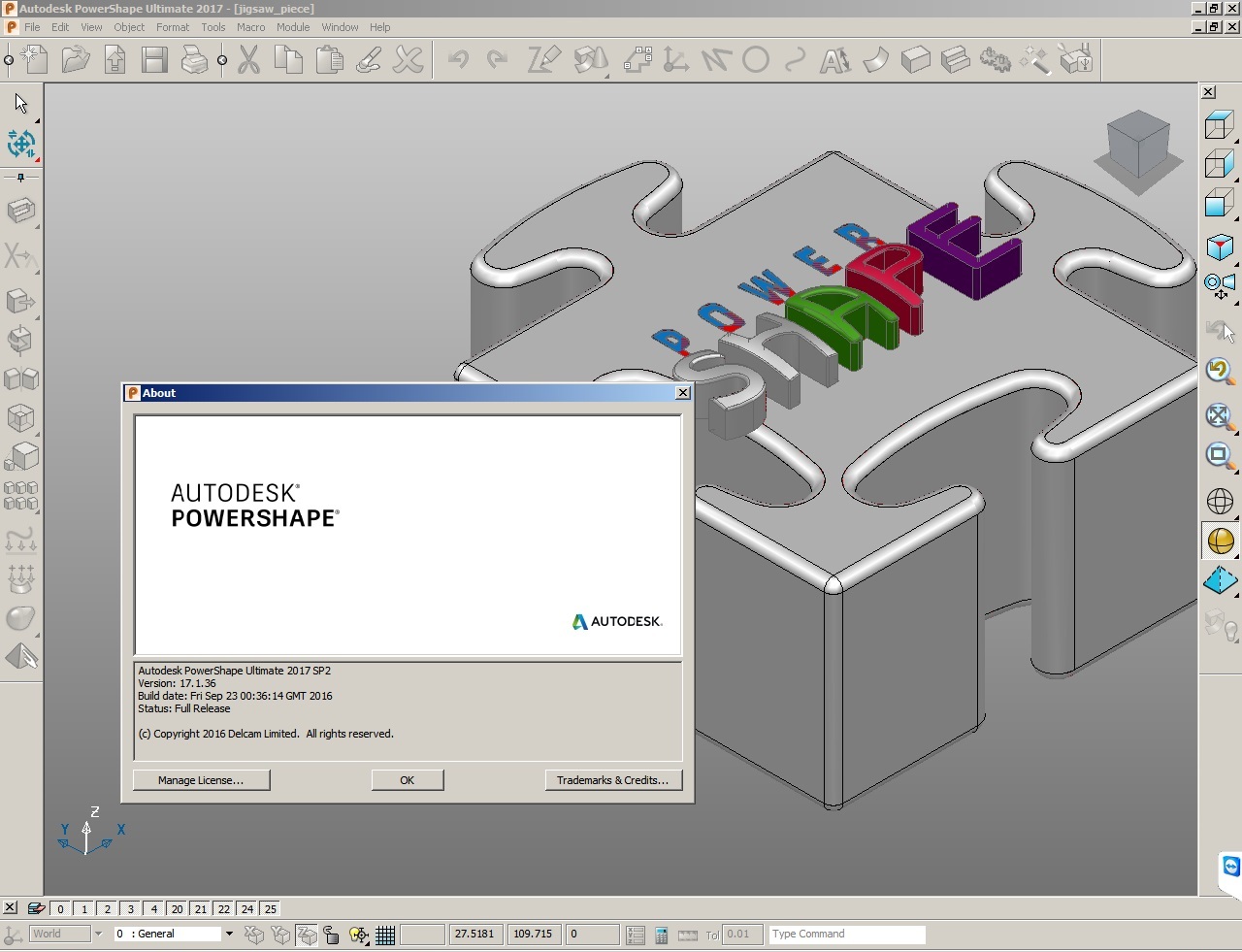Open the Arc/circle tool icon
Viewport: 1242px width, 952px height.
click(756, 60)
